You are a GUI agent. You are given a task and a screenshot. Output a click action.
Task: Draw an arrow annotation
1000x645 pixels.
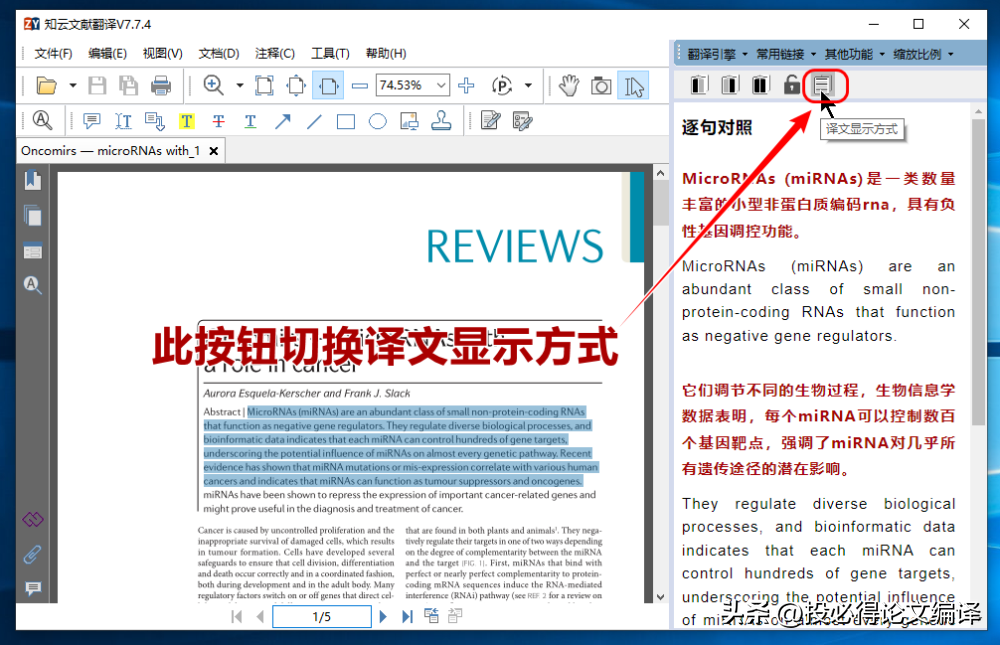click(283, 121)
